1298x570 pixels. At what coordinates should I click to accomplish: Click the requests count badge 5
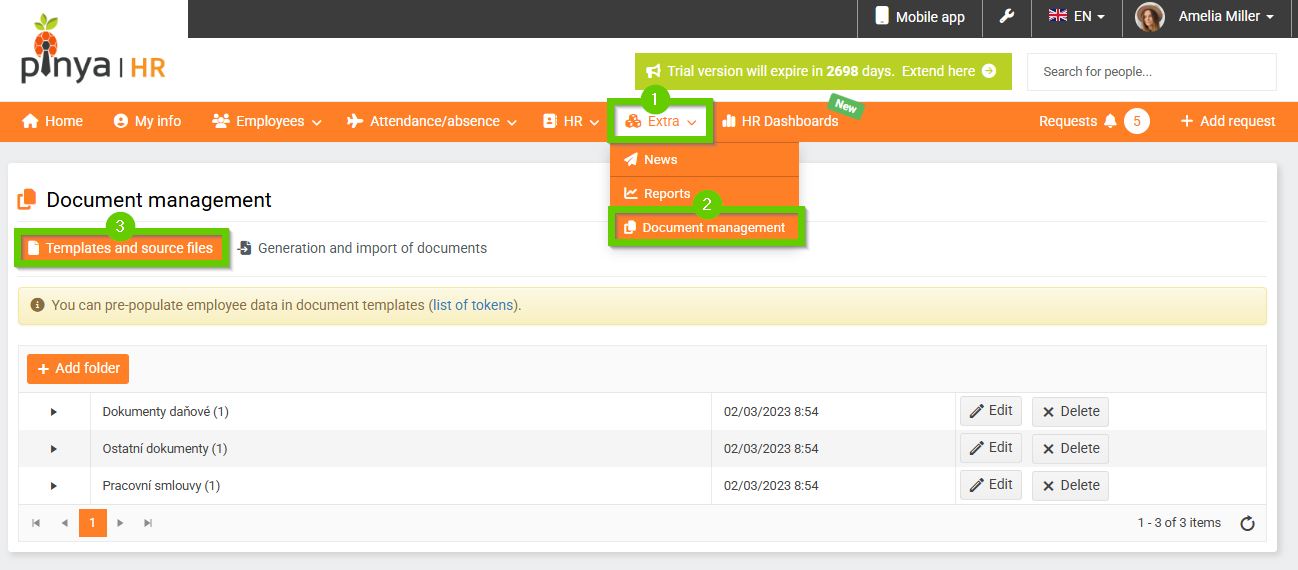(1136, 121)
